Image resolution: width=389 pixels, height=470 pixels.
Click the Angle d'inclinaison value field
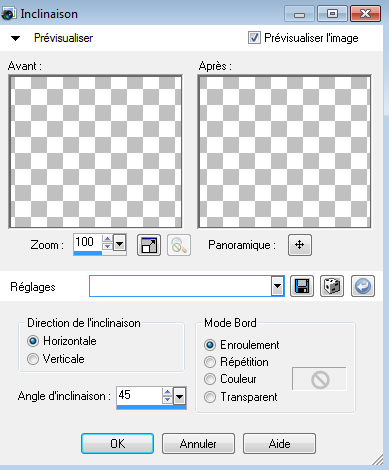click(x=139, y=396)
